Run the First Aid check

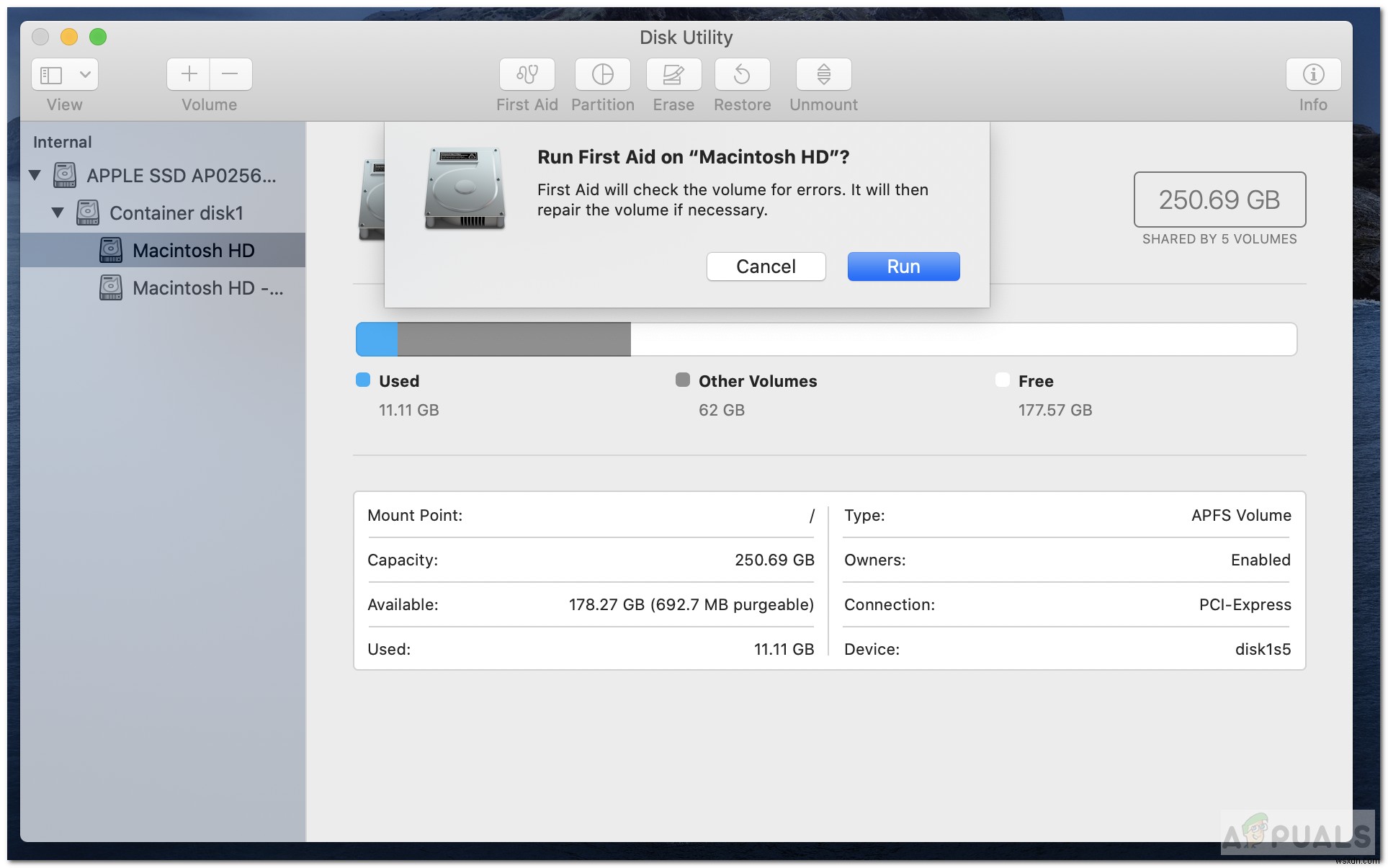(x=903, y=267)
